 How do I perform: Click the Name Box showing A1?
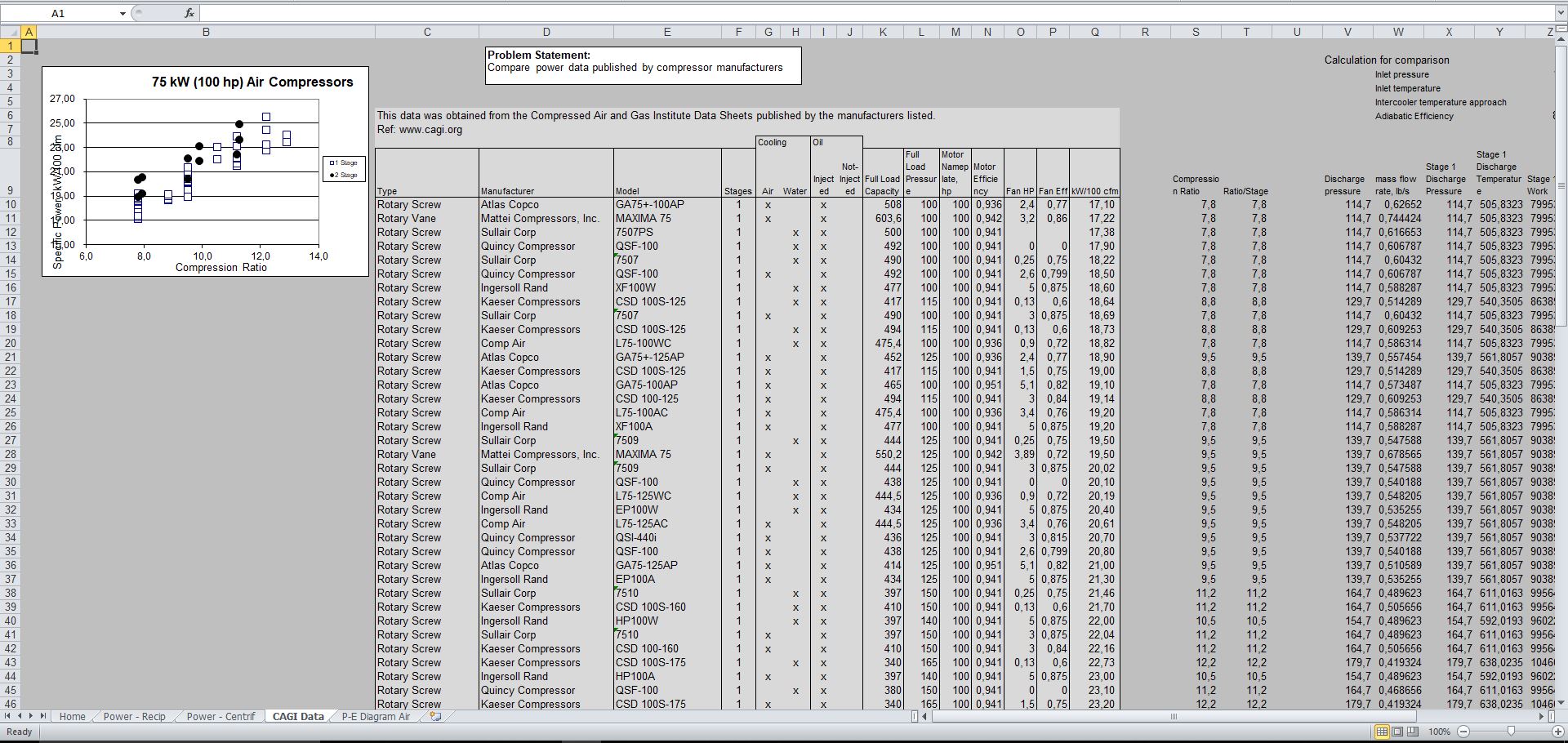pyautogui.click(x=59, y=13)
